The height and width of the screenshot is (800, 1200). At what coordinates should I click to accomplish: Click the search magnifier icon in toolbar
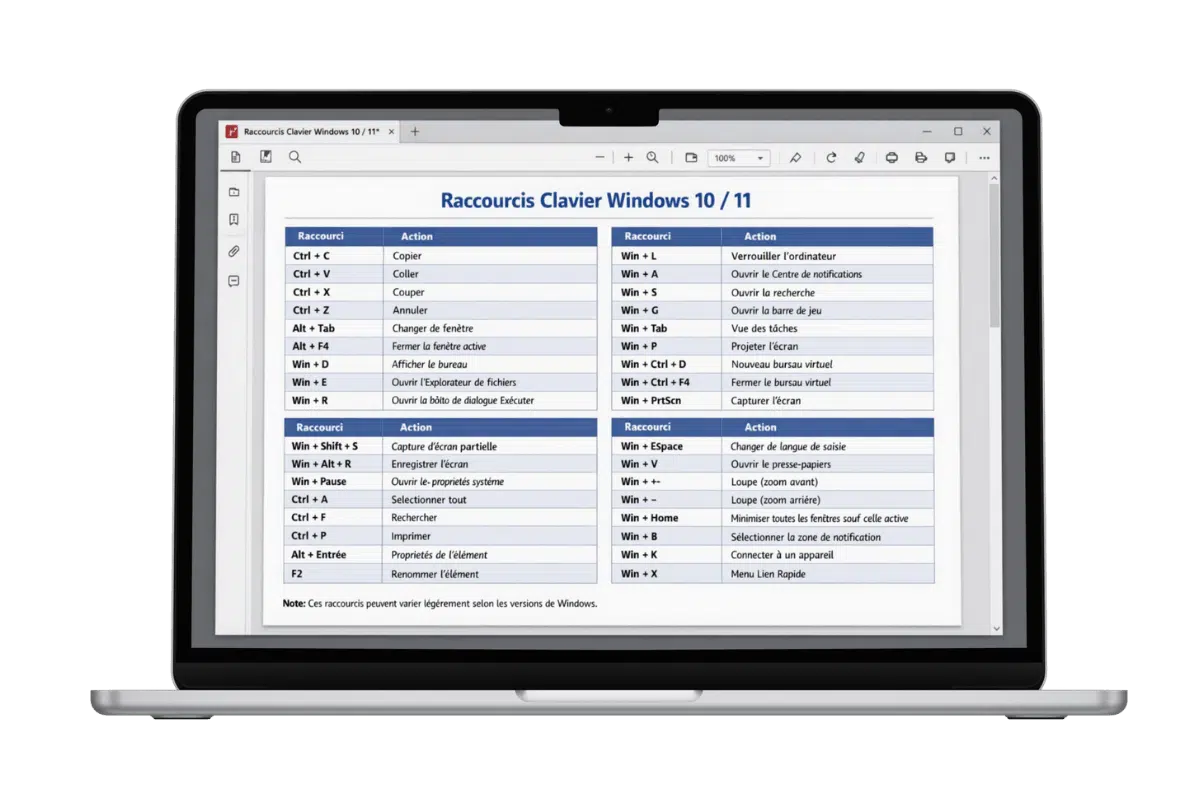[x=295, y=157]
